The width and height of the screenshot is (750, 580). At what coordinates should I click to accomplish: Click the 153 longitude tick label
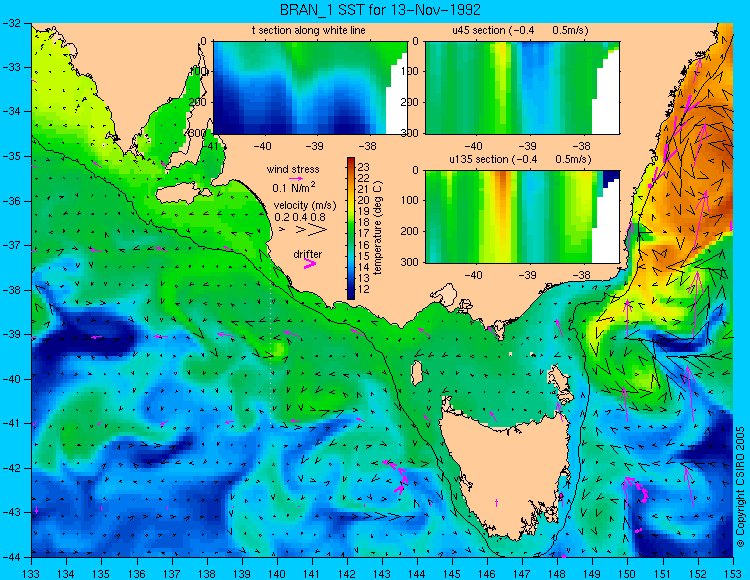[x=733, y=572]
